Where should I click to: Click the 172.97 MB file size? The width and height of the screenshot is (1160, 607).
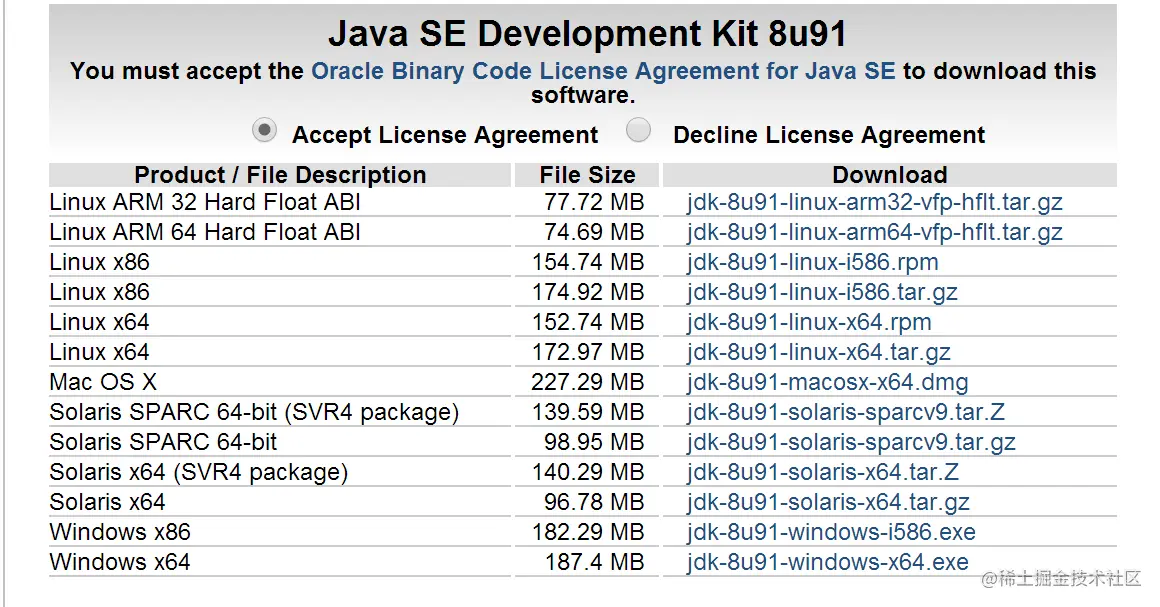(x=588, y=352)
